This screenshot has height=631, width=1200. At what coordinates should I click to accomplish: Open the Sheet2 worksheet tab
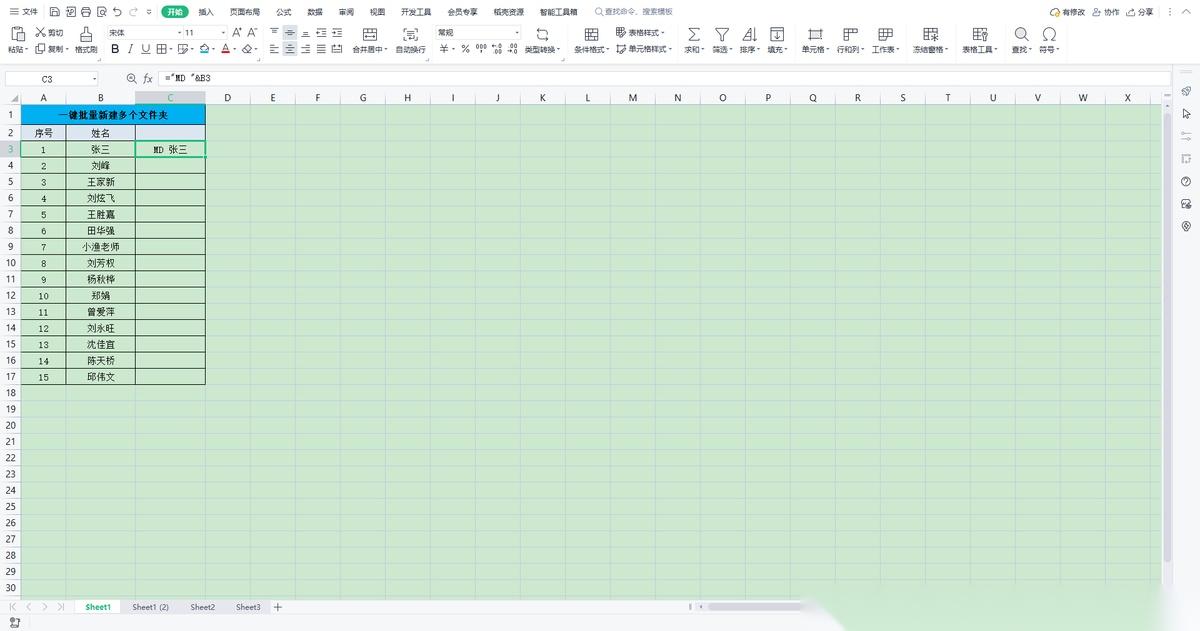pos(203,607)
